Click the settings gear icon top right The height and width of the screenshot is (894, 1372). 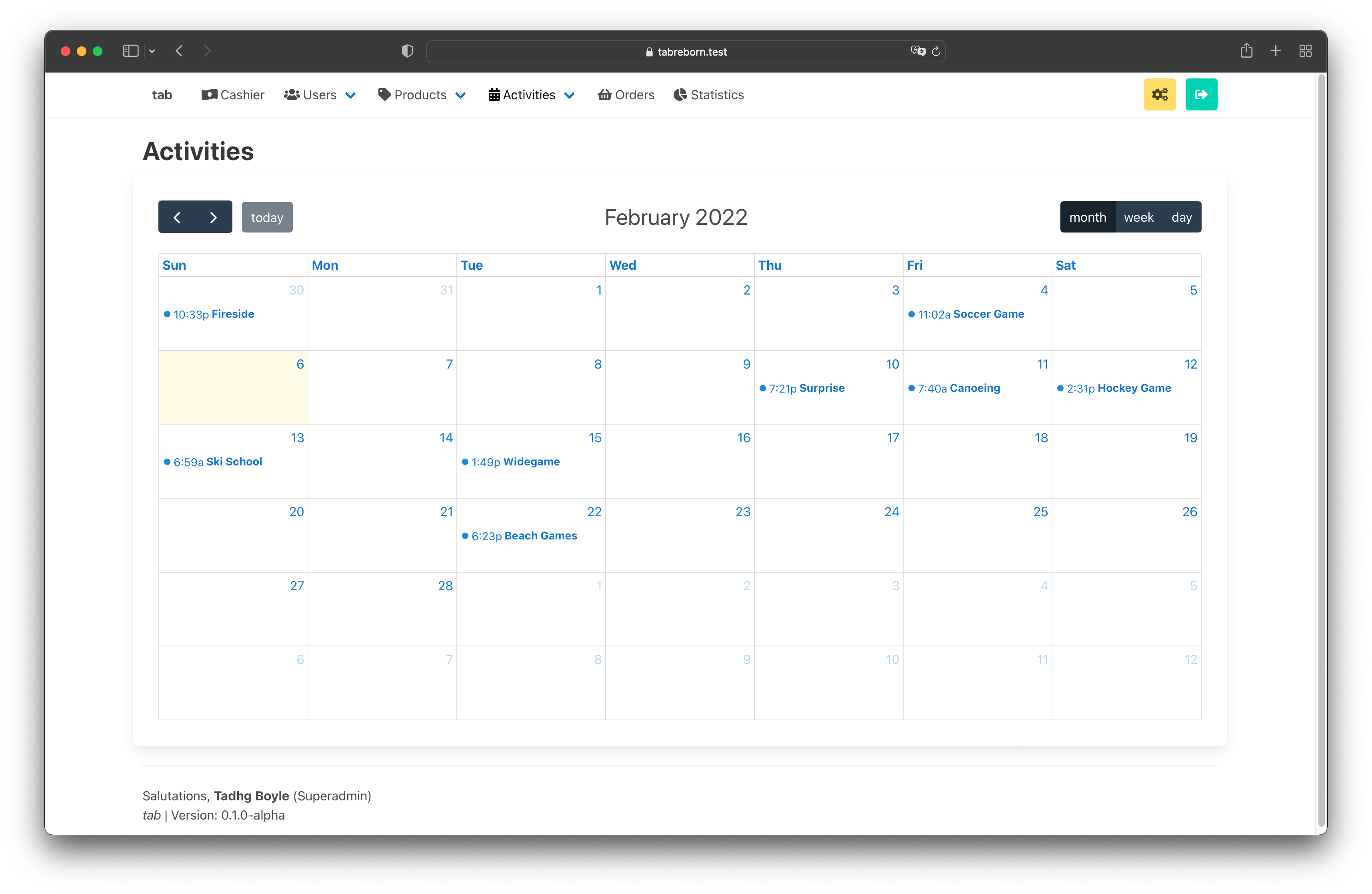pyautogui.click(x=1160, y=94)
